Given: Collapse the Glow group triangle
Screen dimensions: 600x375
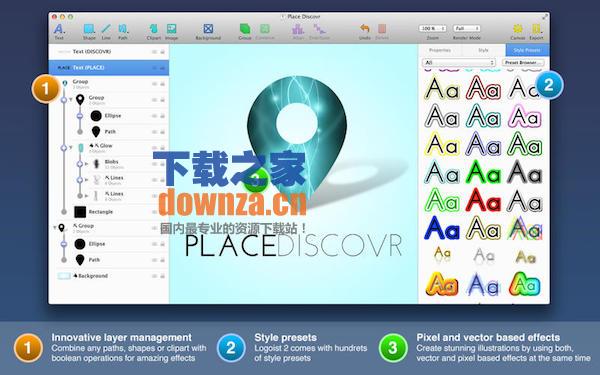Looking at the screenshot, I should click(x=71, y=148).
